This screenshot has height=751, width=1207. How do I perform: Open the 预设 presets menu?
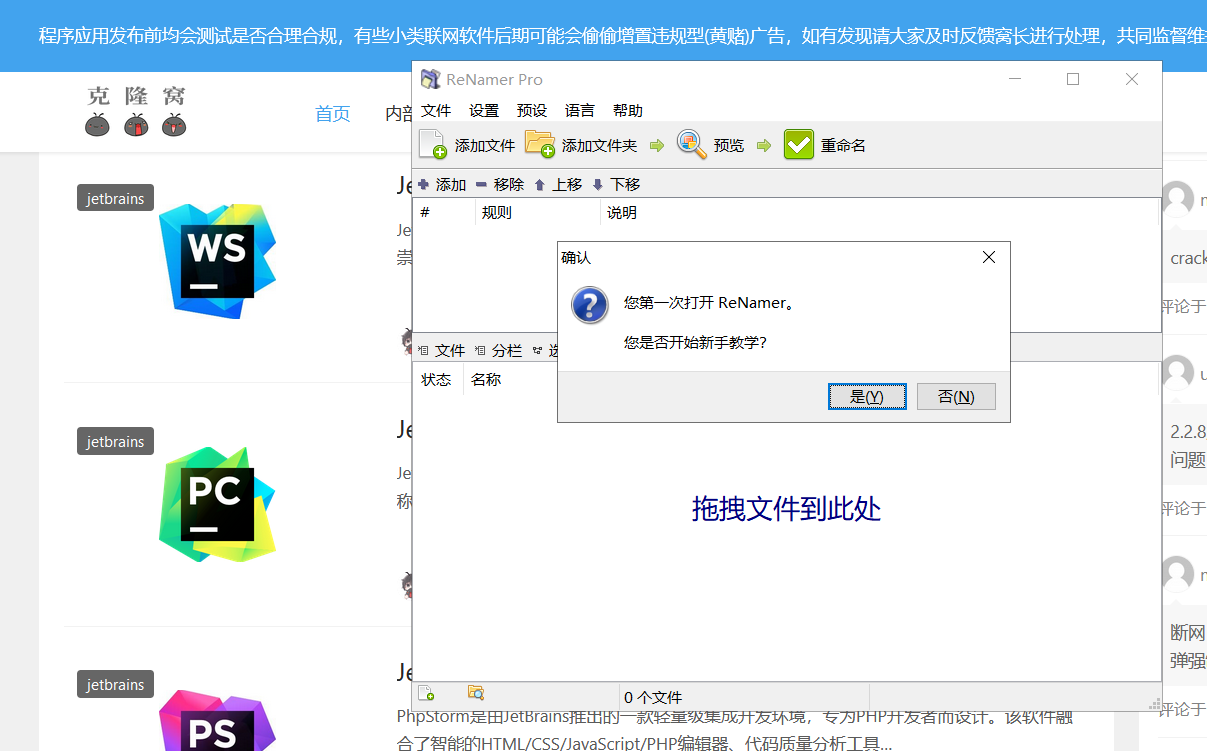tap(532, 110)
